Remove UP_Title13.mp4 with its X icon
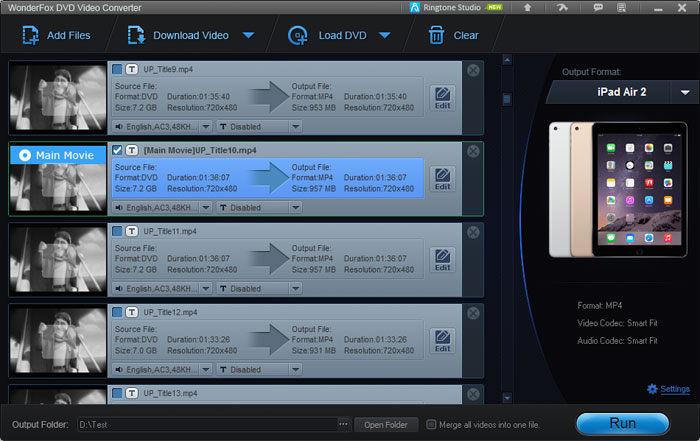Screen dimensions: 700x441 [x=473, y=394]
